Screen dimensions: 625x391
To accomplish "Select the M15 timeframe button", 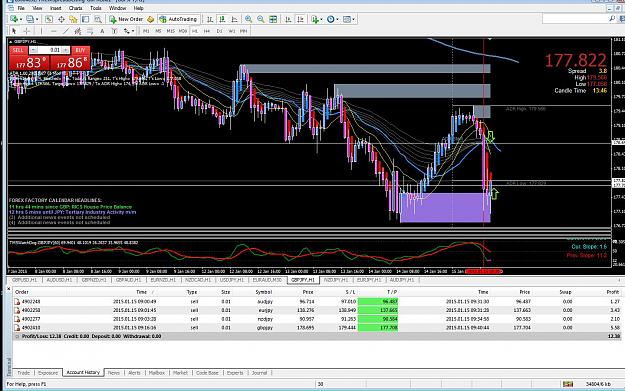I will 171,31.
